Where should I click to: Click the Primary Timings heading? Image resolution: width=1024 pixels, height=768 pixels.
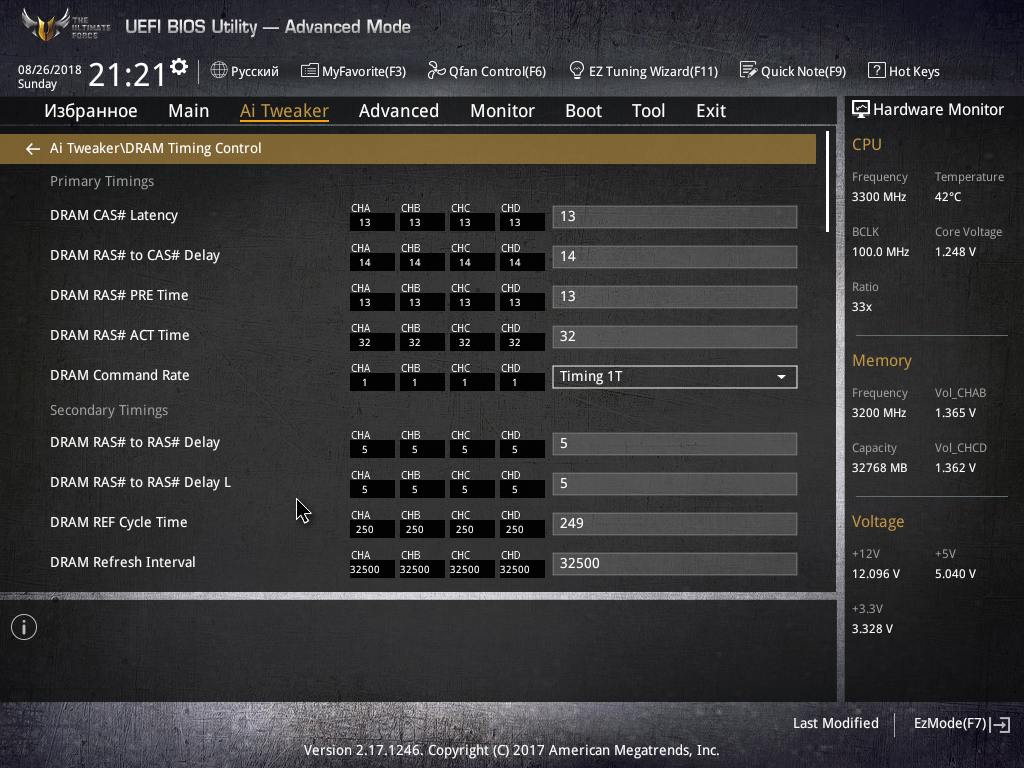pyautogui.click(x=102, y=182)
